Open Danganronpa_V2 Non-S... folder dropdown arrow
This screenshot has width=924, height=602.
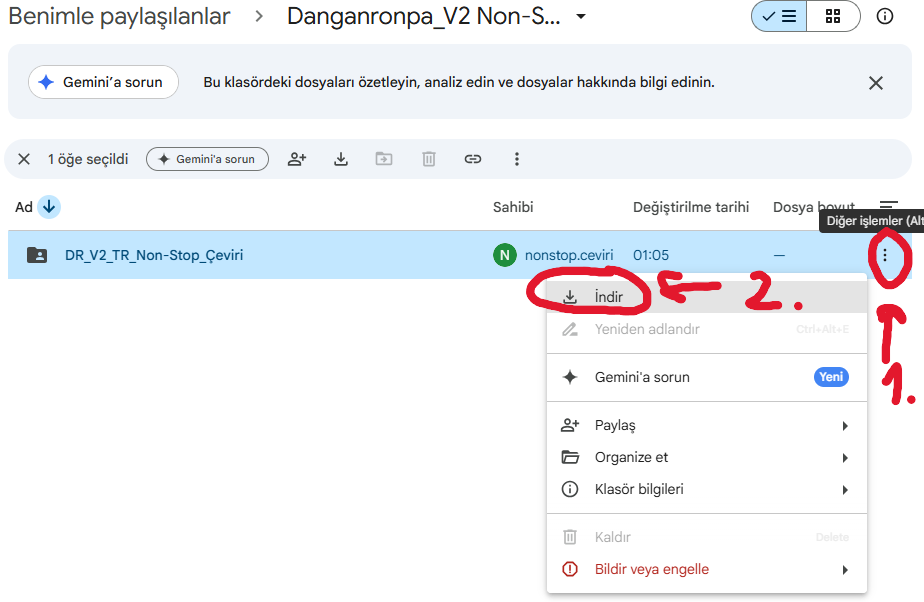click(581, 16)
